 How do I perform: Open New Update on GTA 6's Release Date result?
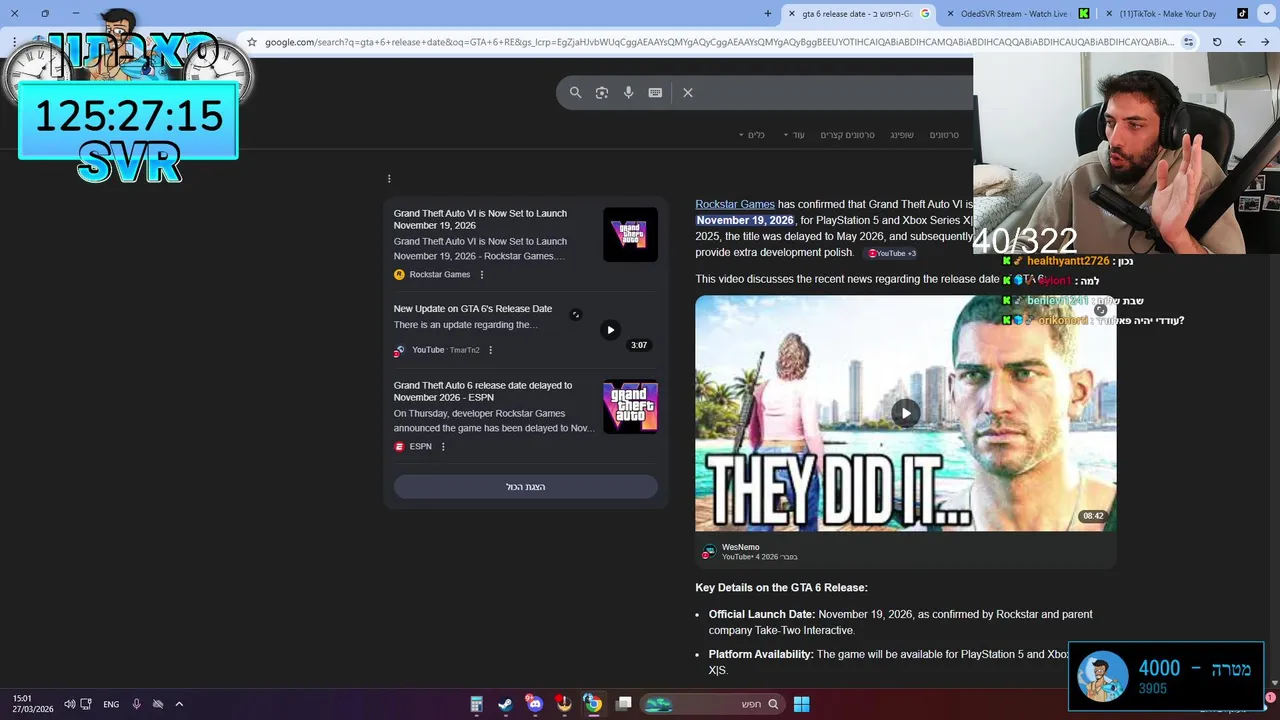pos(473,309)
